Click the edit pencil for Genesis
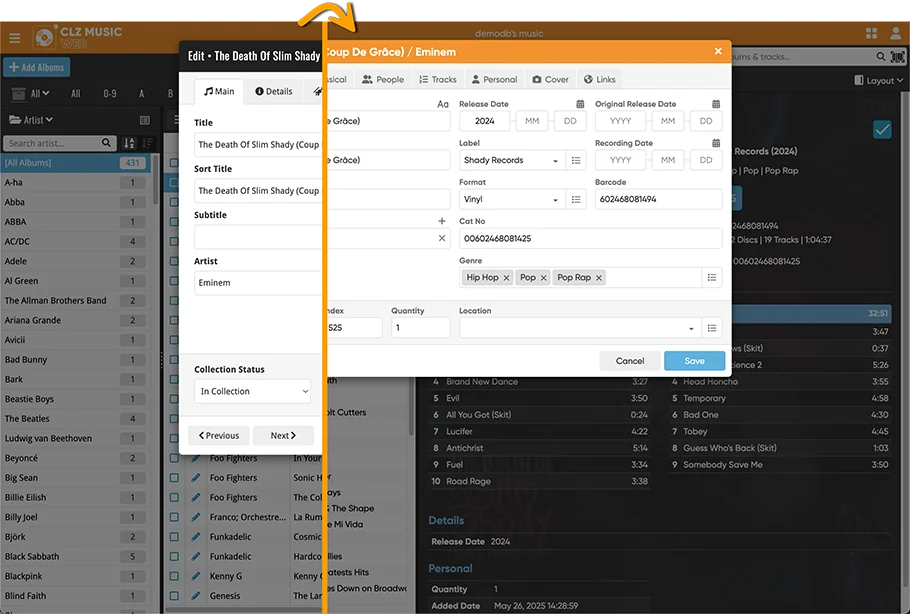The height and width of the screenshot is (614, 910). pos(196,595)
